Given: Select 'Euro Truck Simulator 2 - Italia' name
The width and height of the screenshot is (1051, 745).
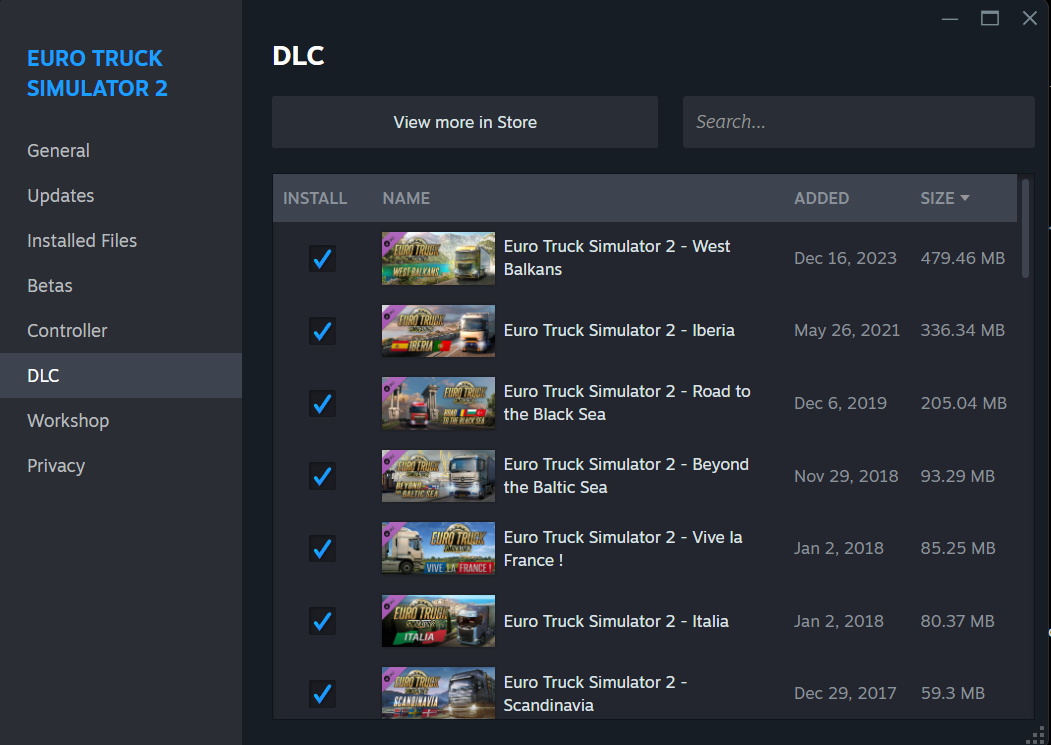Looking at the screenshot, I should pyautogui.click(x=616, y=621).
